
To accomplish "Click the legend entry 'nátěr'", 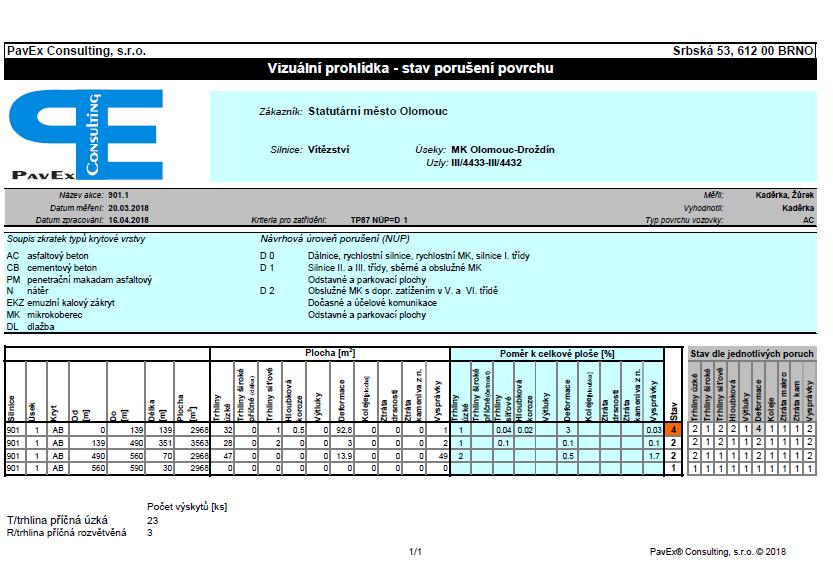I will coord(38,291).
